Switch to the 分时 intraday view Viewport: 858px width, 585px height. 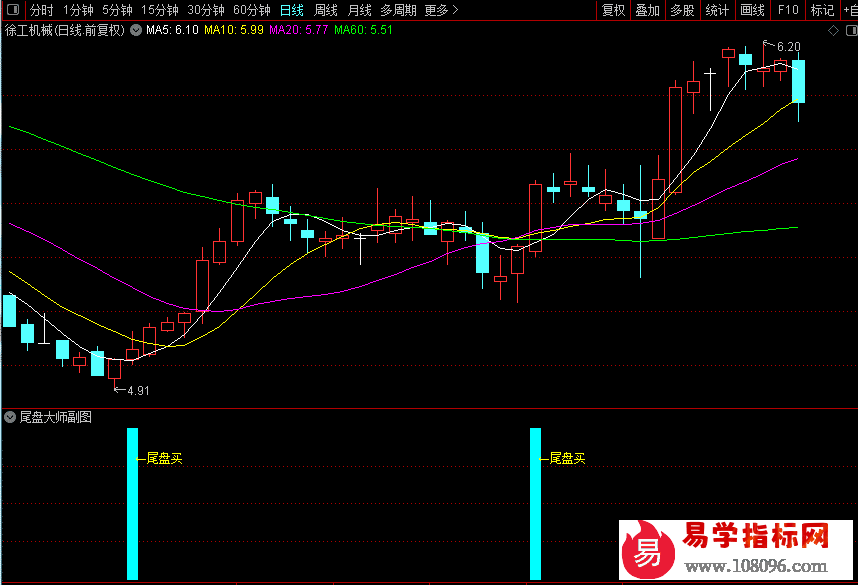pos(41,10)
